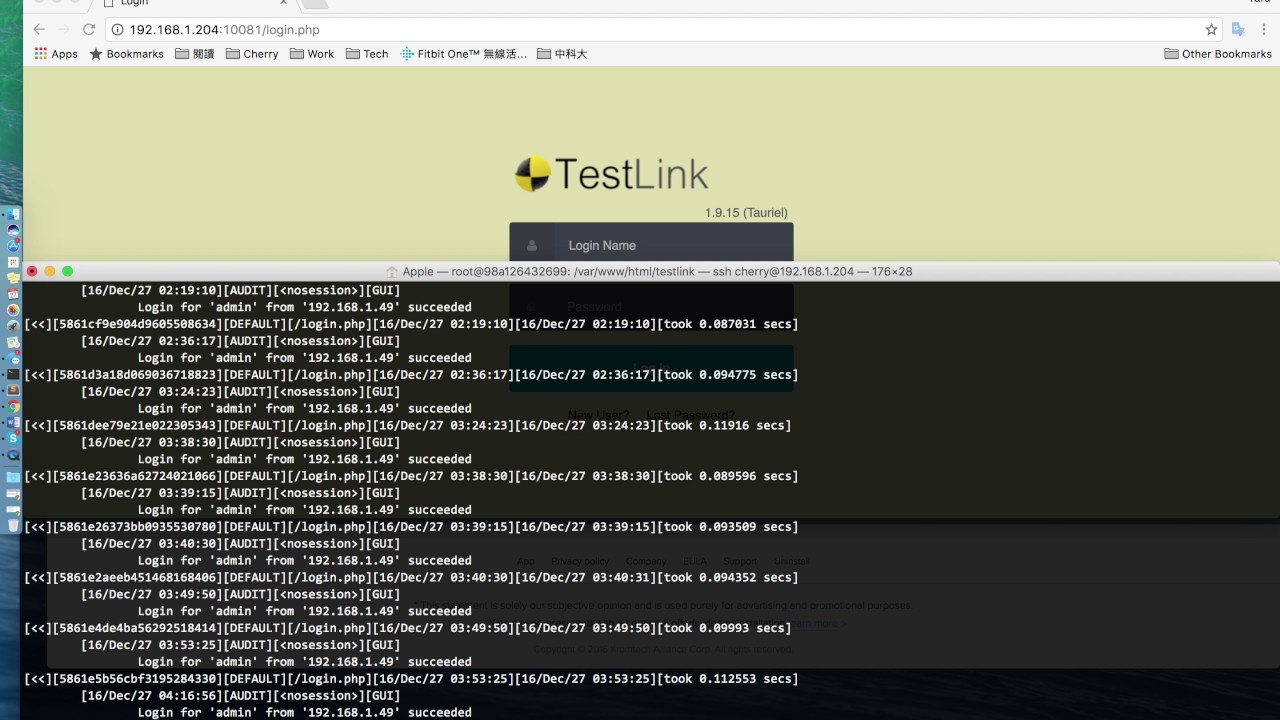Screen dimensions: 1280x720
Task: Open Skype from the Dock
Action: (13, 438)
